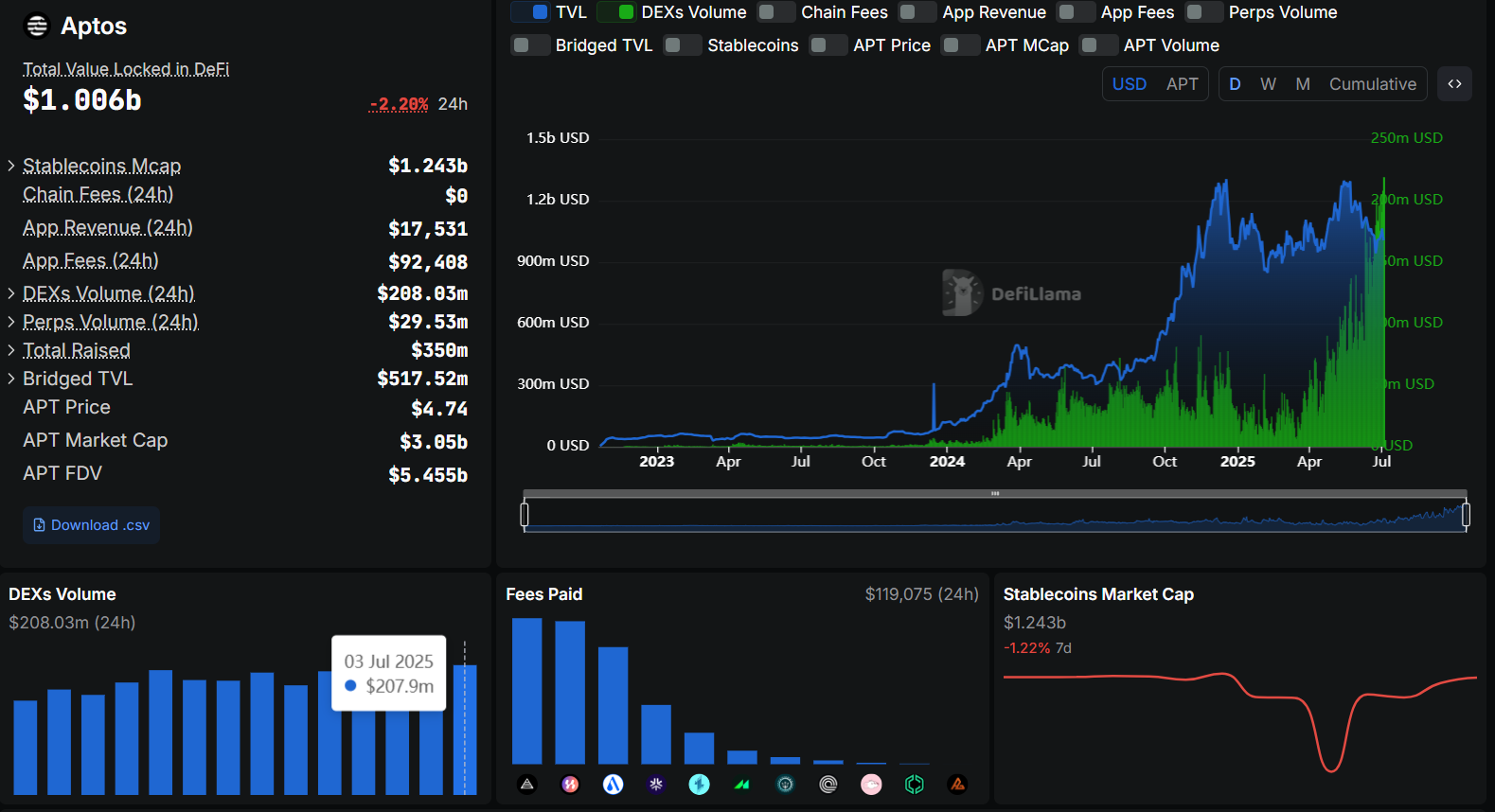
Task: Click the APT FDV value $5.455b
Action: [x=428, y=475]
